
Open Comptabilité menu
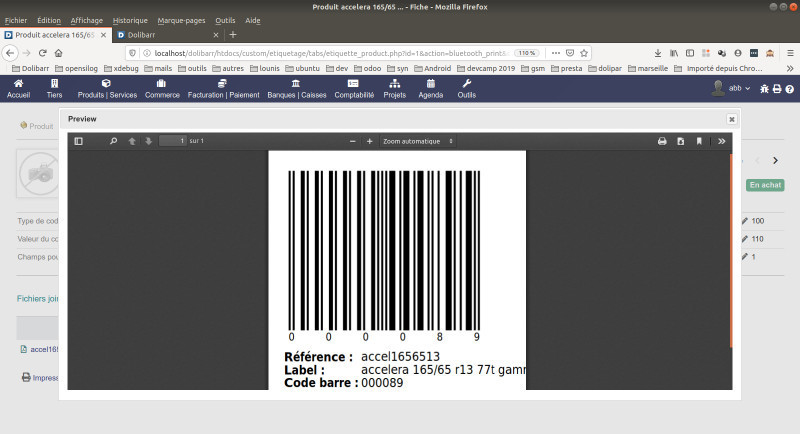(354, 89)
